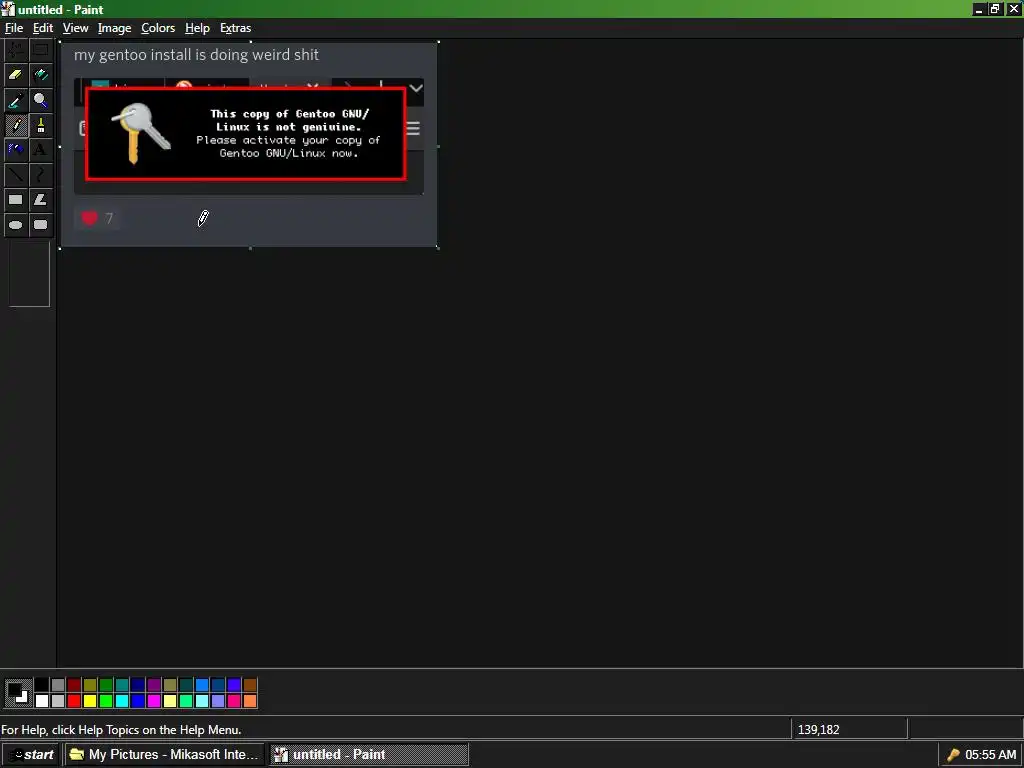Open the File menu
The image size is (1024, 768).
[14, 28]
